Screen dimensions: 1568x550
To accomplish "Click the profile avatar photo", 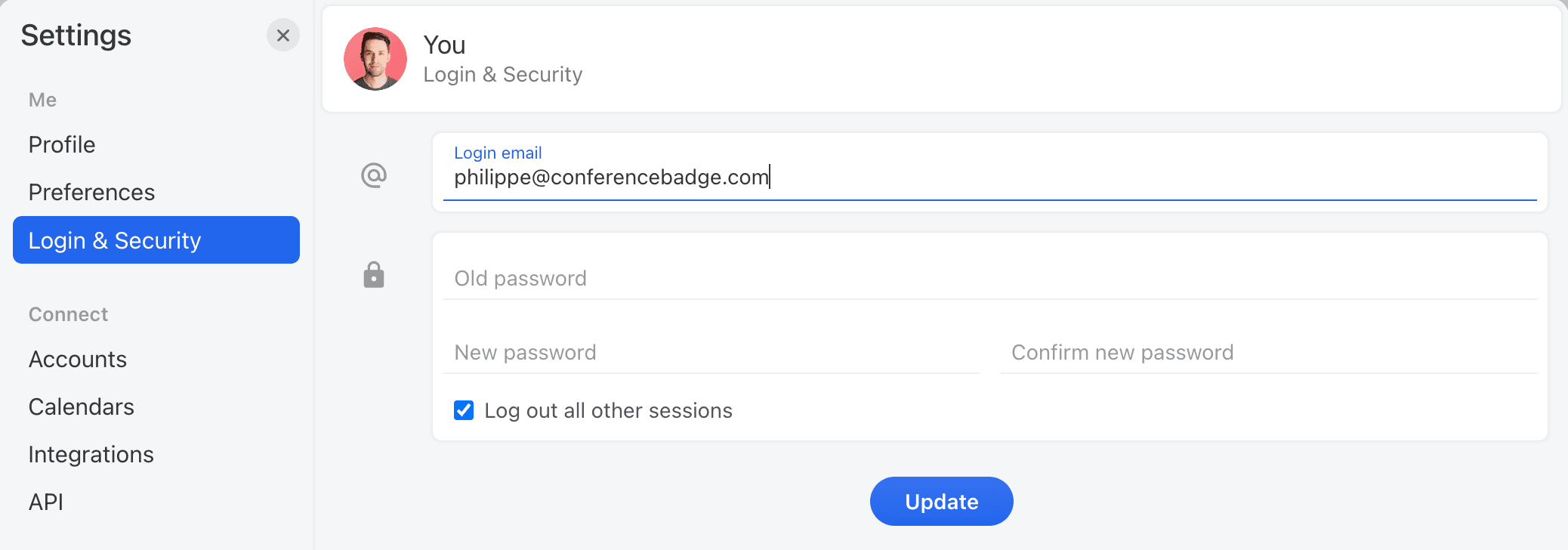I will click(375, 58).
